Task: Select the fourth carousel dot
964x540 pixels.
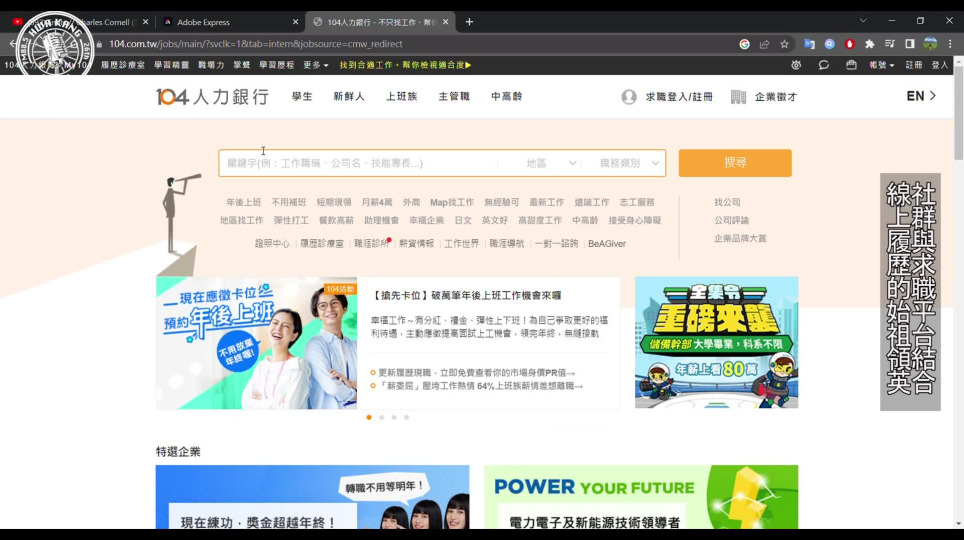Action: pyautogui.click(x=406, y=417)
